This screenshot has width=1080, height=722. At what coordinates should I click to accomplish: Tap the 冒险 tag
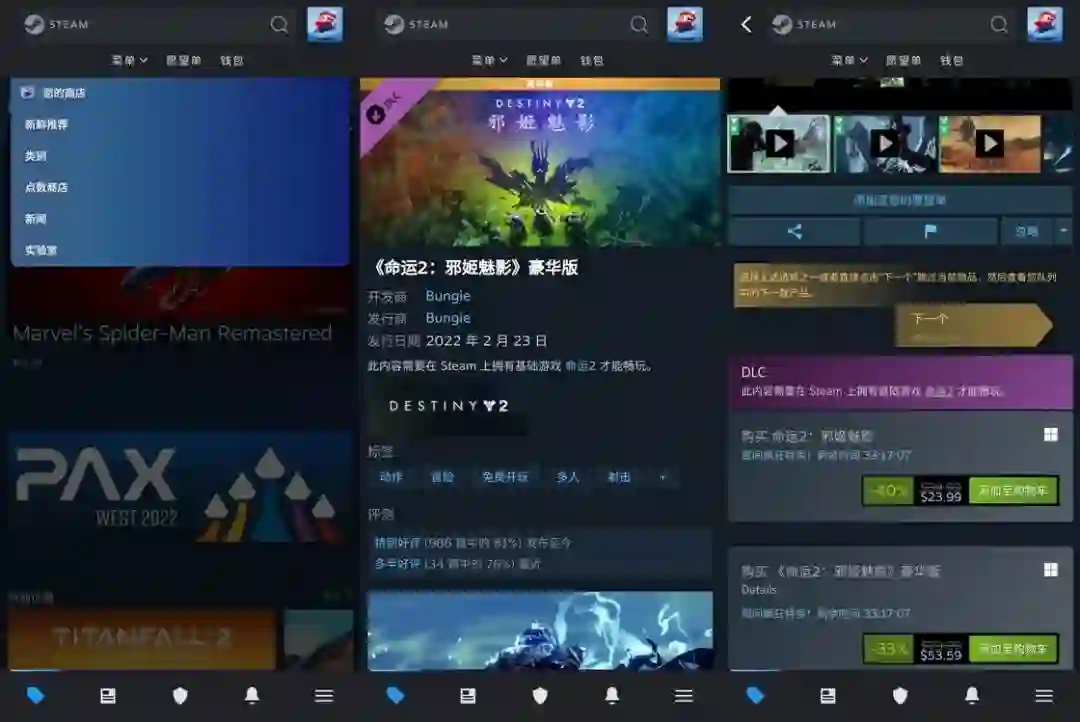(x=442, y=477)
